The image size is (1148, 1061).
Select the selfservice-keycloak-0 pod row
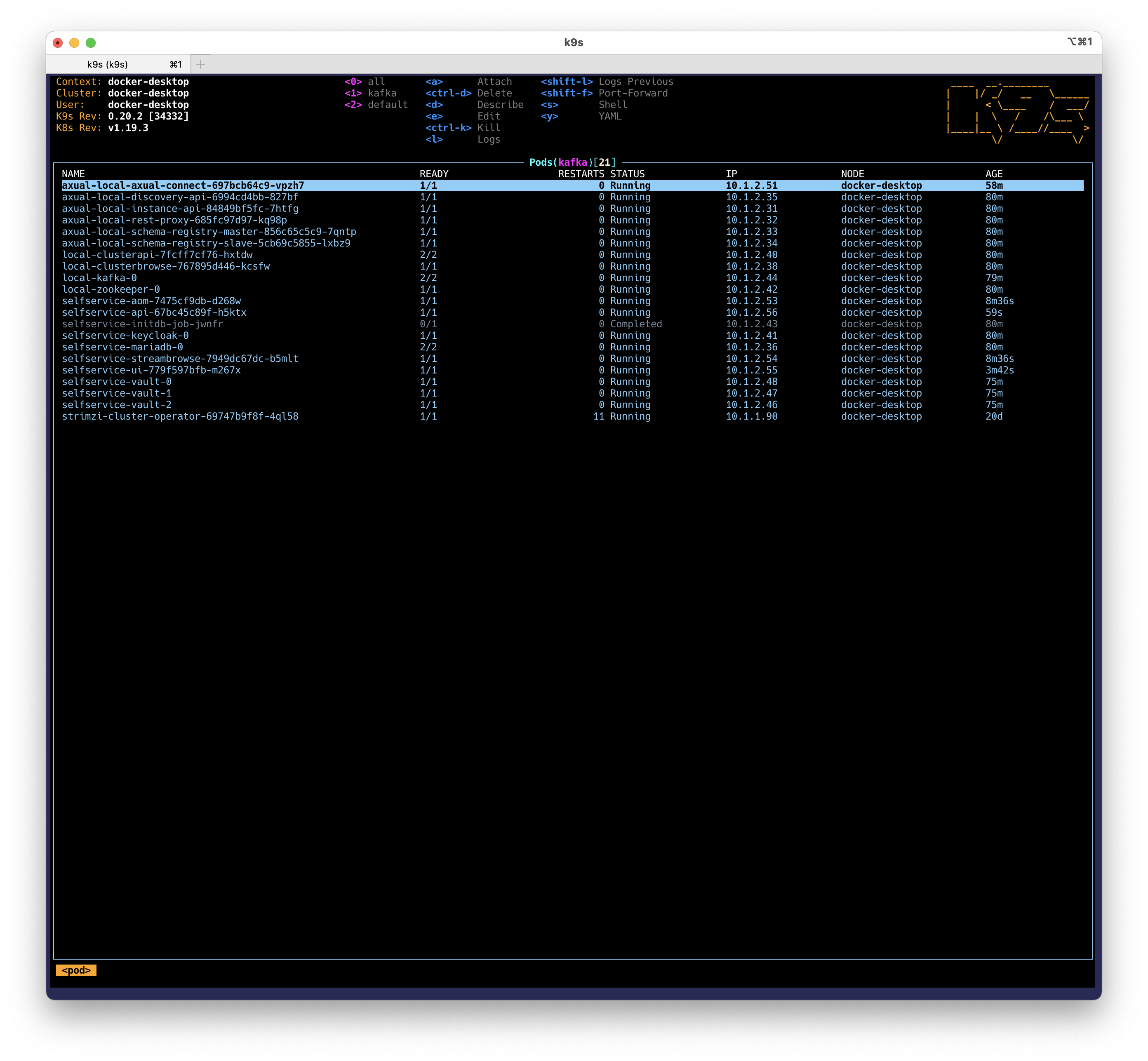pyautogui.click(x=572, y=335)
